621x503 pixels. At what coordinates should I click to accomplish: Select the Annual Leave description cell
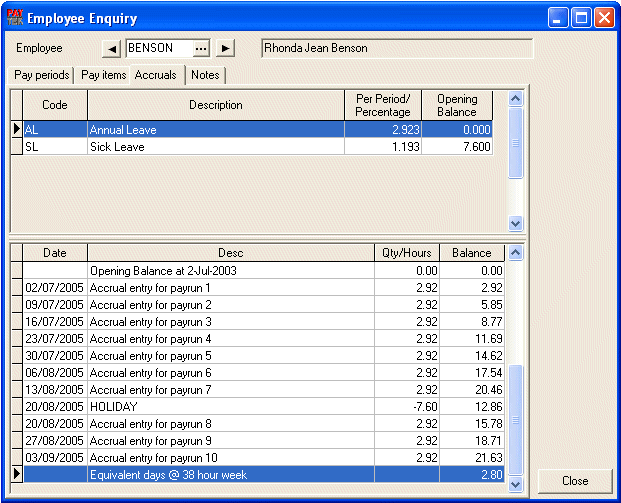(x=216, y=130)
